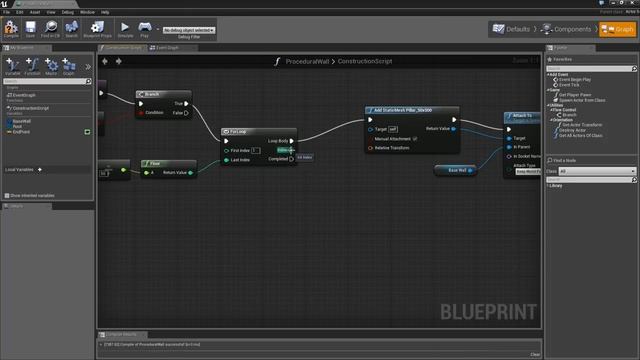The width and height of the screenshot is (640, 360).
Task: Toggle EndPoint variable visibility eye
Action: 87,132
